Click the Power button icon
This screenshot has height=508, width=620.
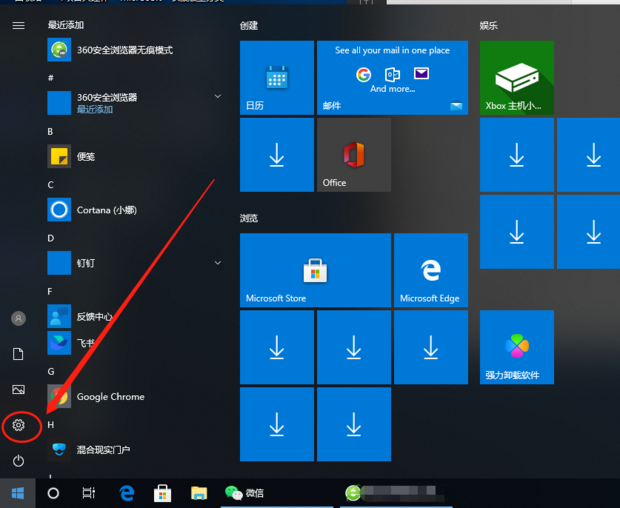pyautogui.click(x=18, y=461)
